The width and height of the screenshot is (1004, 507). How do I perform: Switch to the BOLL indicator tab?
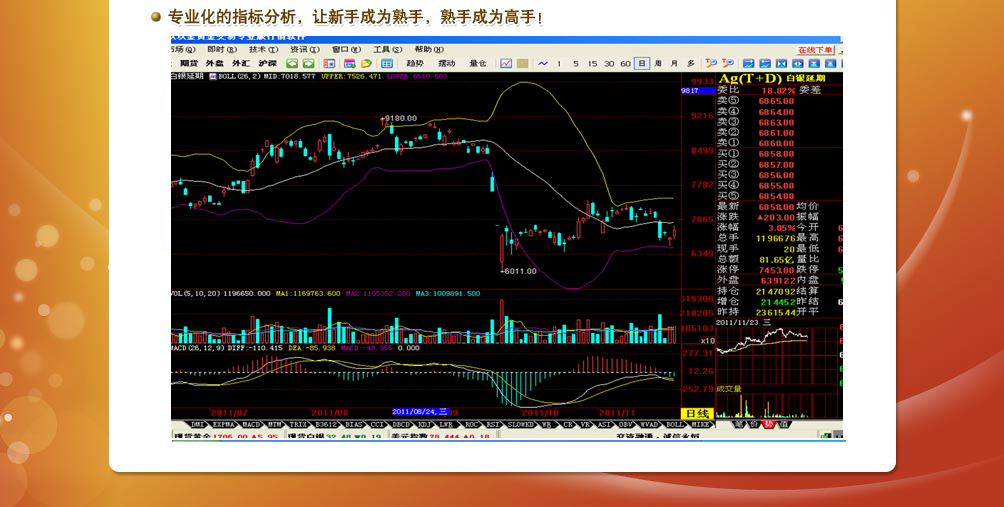pyautogui.click(x=675, y=424)
